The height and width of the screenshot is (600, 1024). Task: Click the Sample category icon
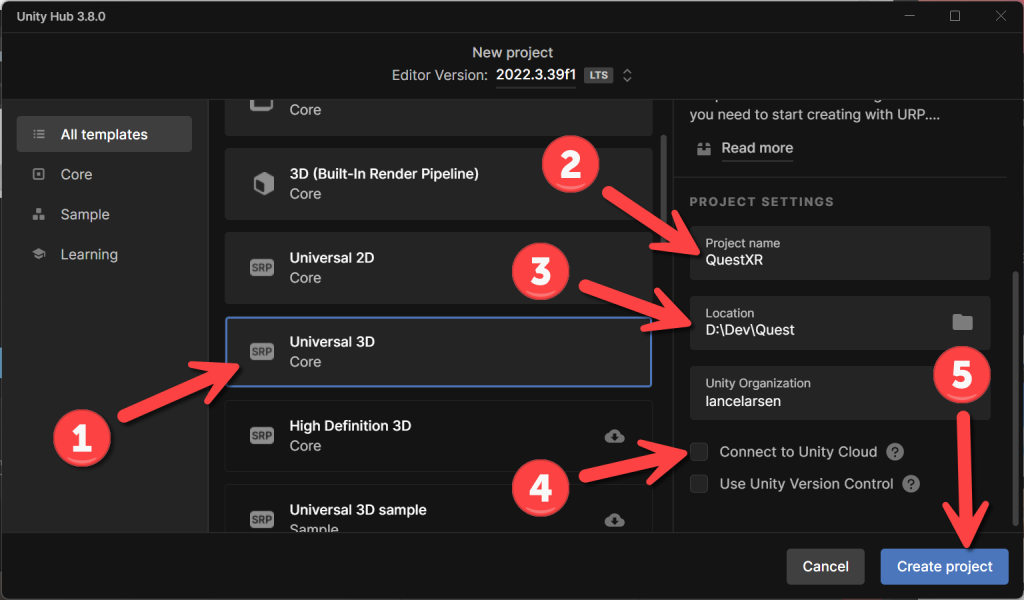pyautogui.click(x=39, y=214)
